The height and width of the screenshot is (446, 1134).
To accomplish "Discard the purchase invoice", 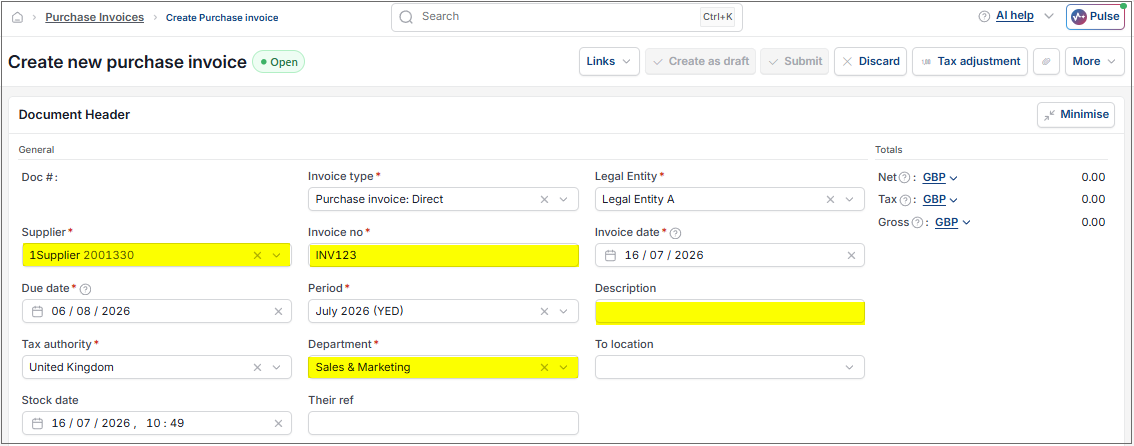I will (x=871, y=61).
